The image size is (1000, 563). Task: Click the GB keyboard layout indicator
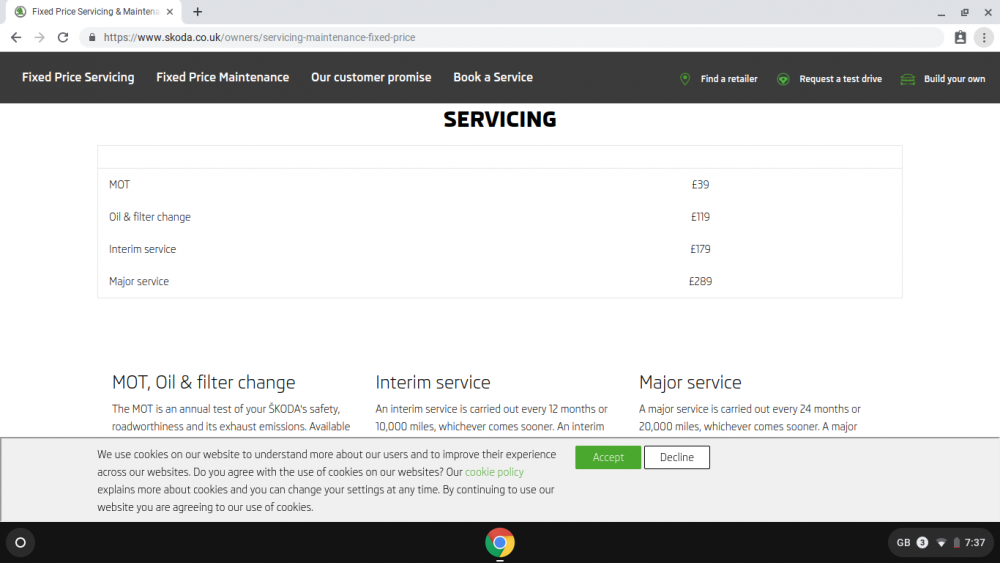(x=903, y=543)
